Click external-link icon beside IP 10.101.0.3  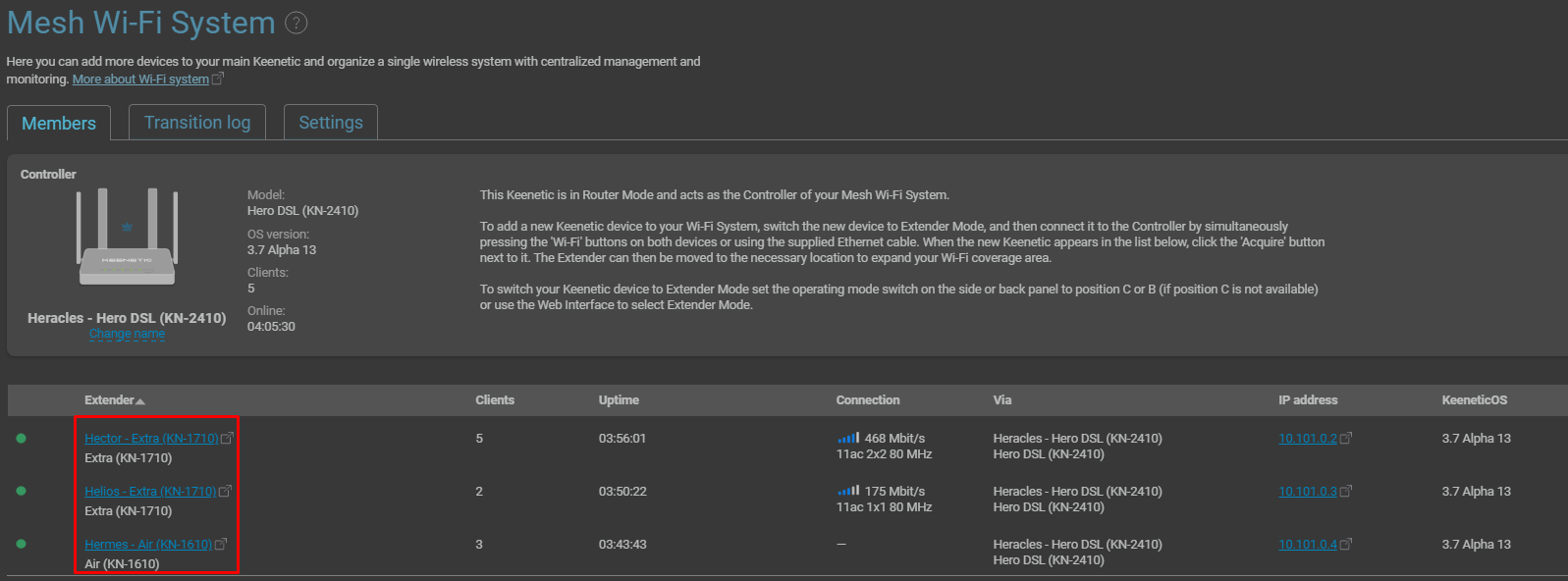point(1346,492)
